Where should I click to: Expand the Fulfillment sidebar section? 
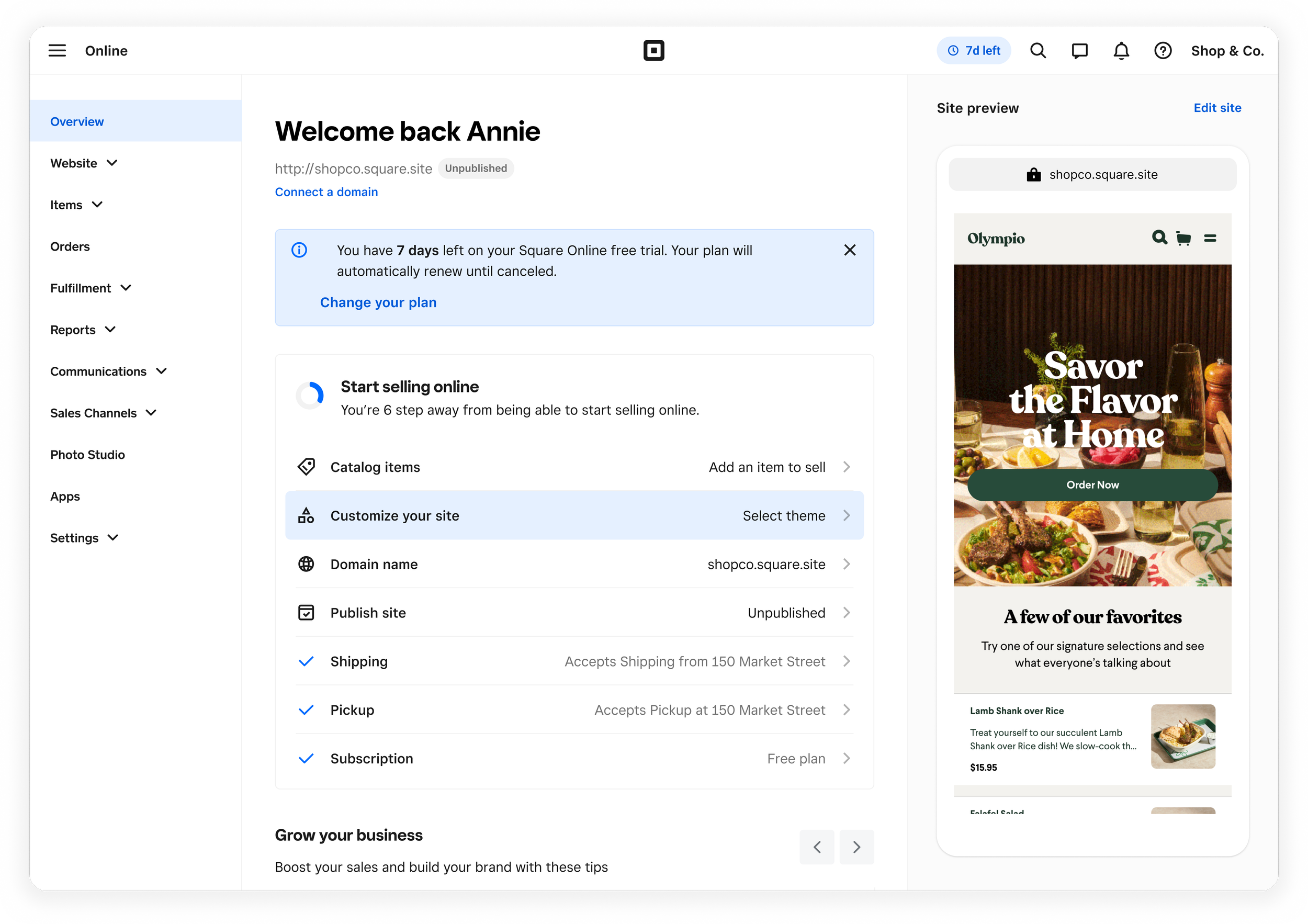click(x=91, y=288)
